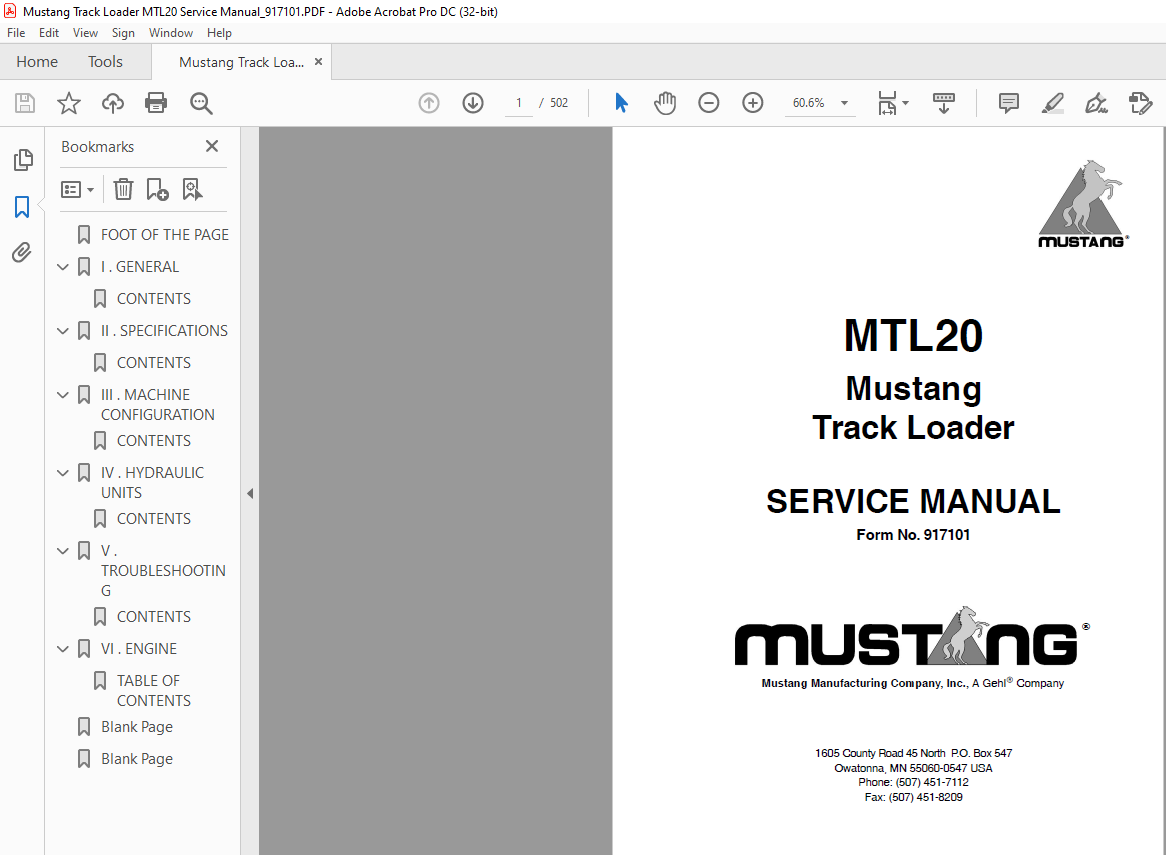1166x855 pixels.
Task: Collapse II . SPECIFICATIONS bookmark
Action: click(x=63, y=330)
